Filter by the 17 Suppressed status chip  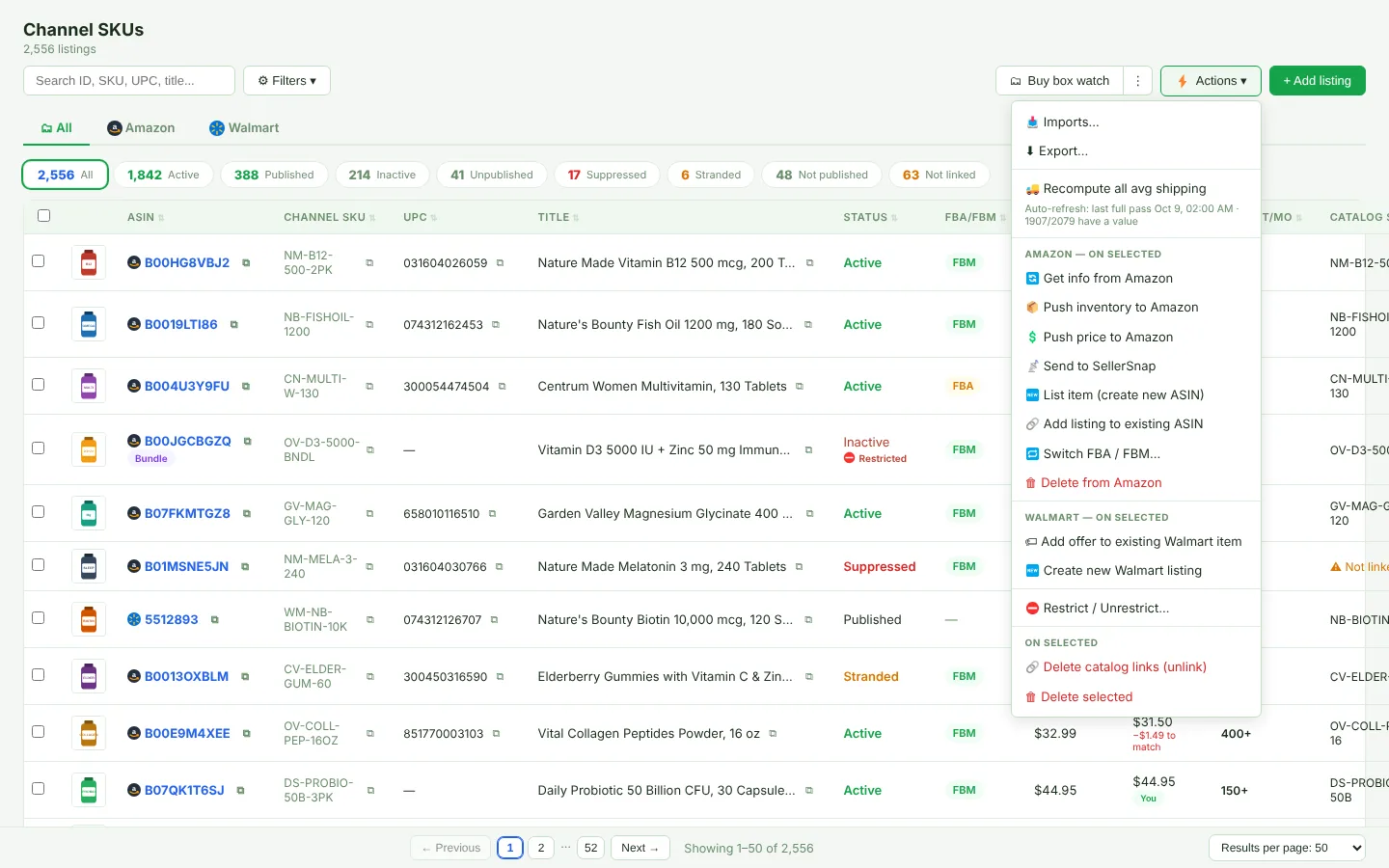tap(607, 175)
